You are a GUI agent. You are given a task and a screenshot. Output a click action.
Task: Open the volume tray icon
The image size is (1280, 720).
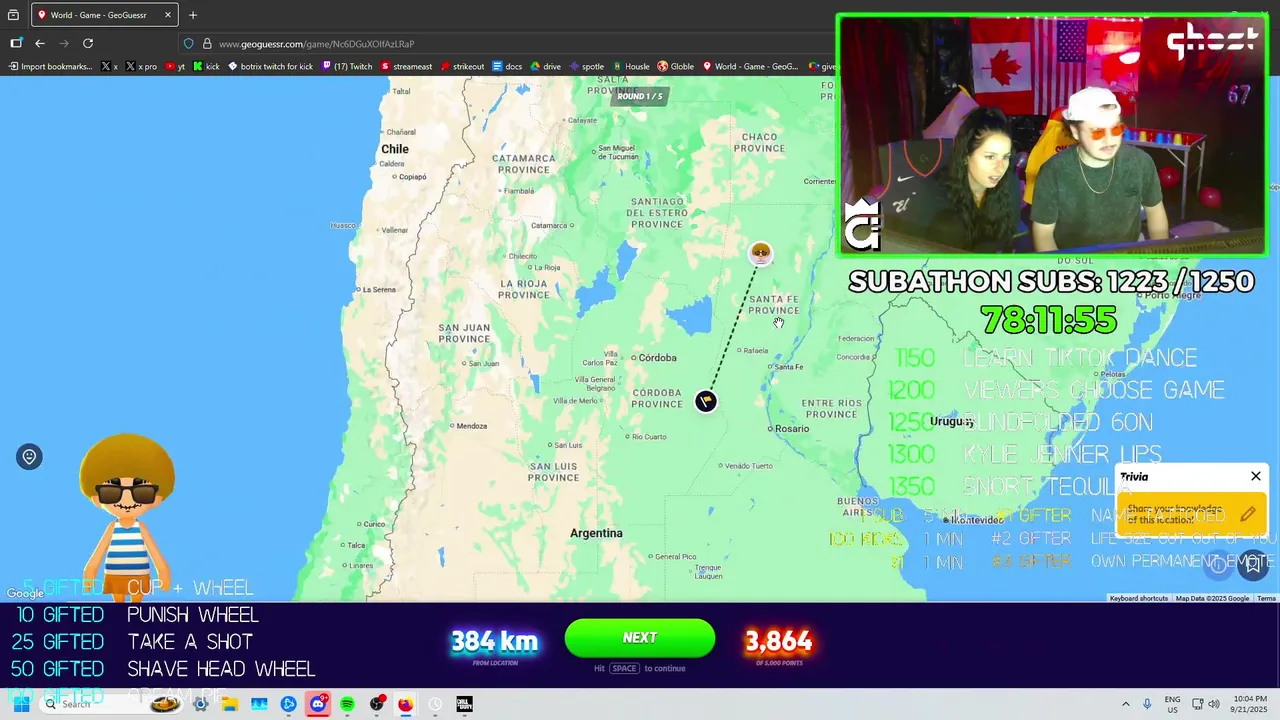(1215, 704)
